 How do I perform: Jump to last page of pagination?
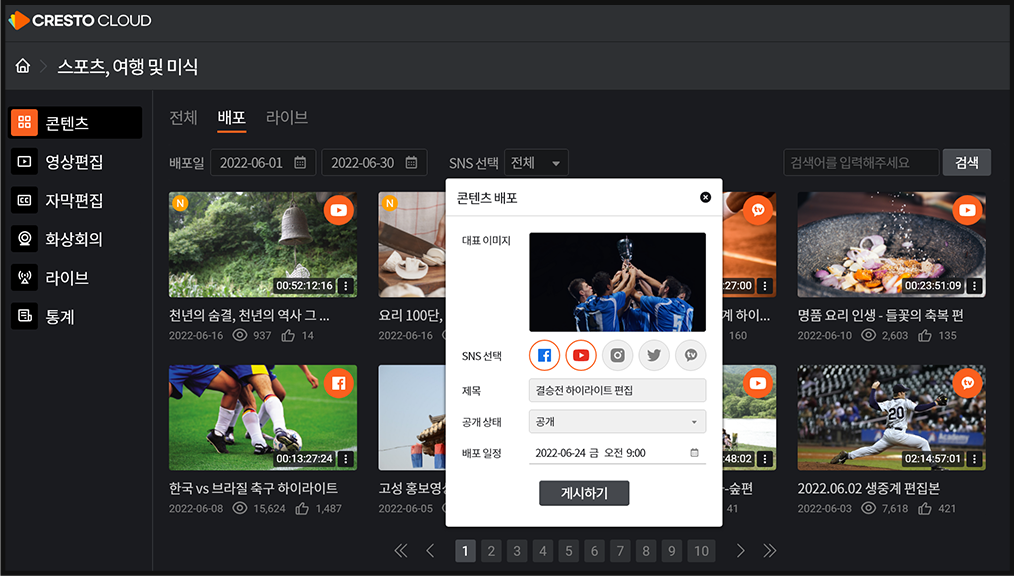click(770, 551)
